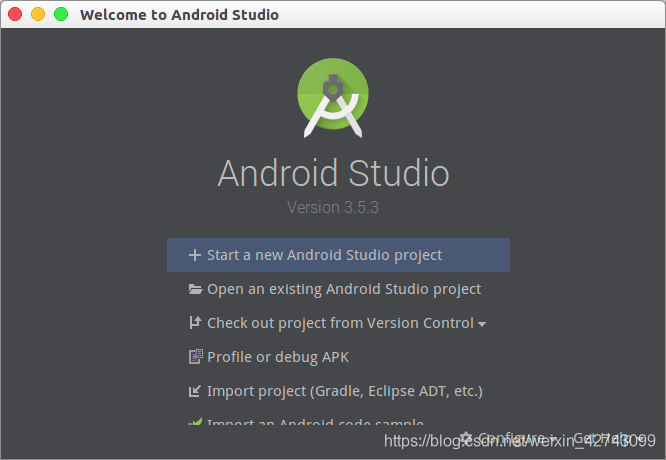Minimize the window with yellow button
Image resolution: width=666 pixels, height=460 pixels.
(x=38, y=14)
